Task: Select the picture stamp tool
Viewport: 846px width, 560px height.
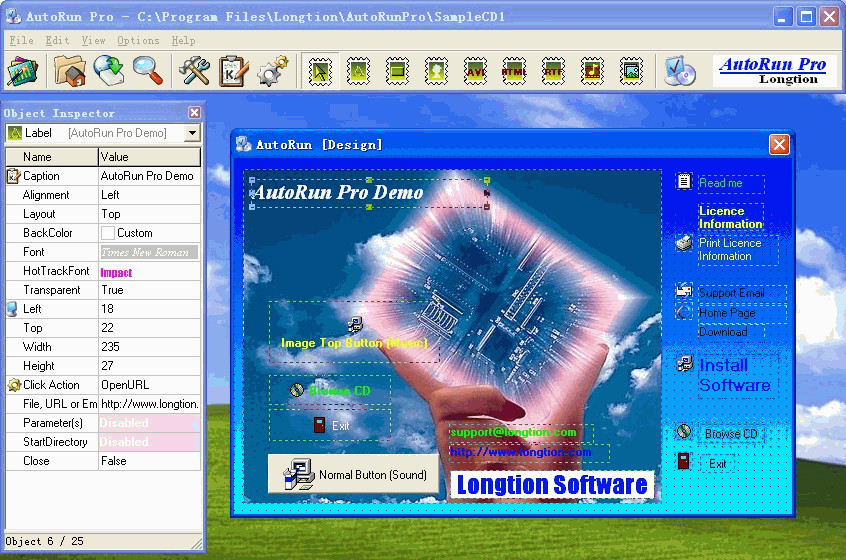Action: coord(631,71)
